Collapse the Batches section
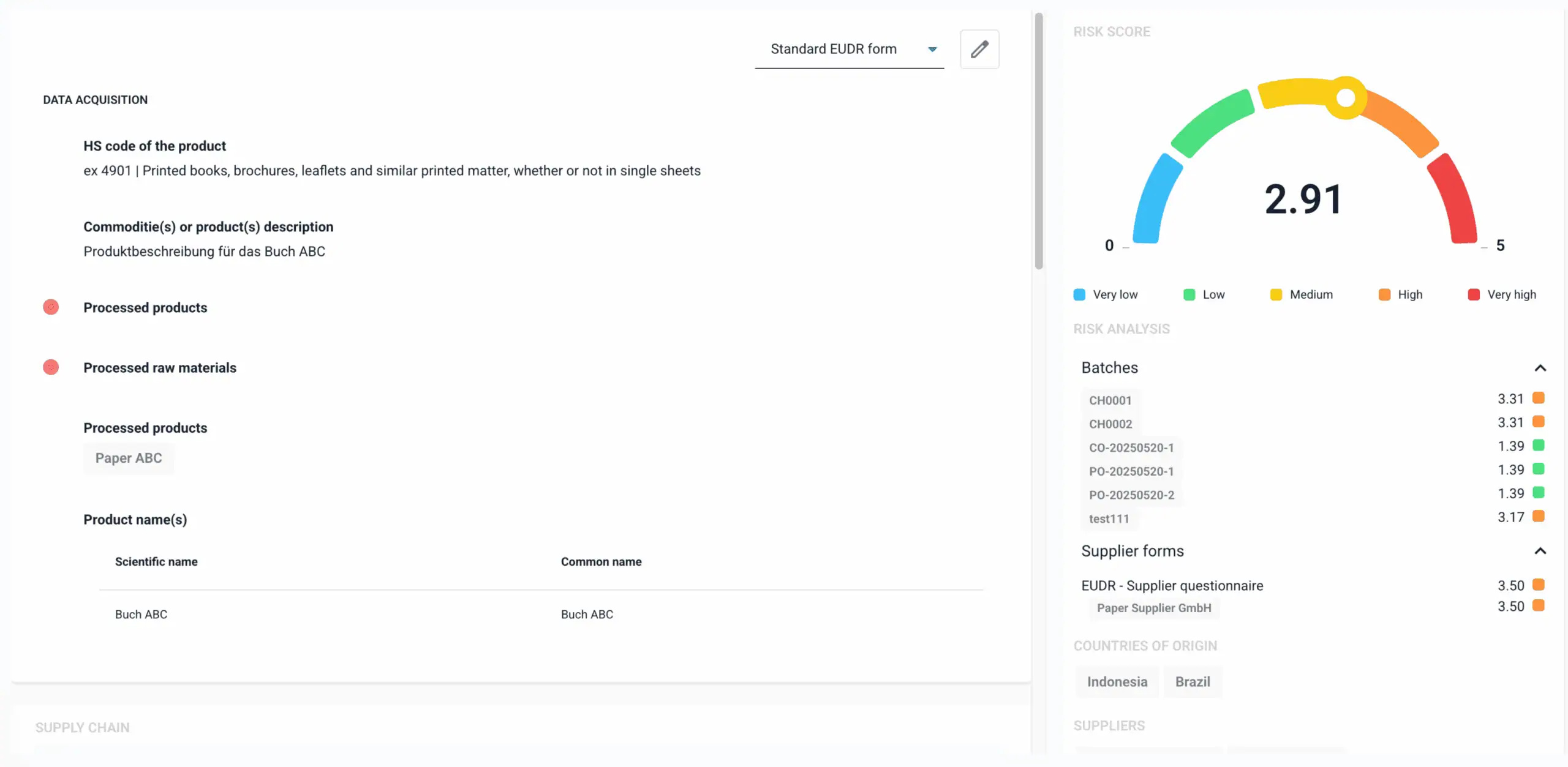Image resolution: width=1568 pixels, height=767 pixels. (x=1540, y=368)
